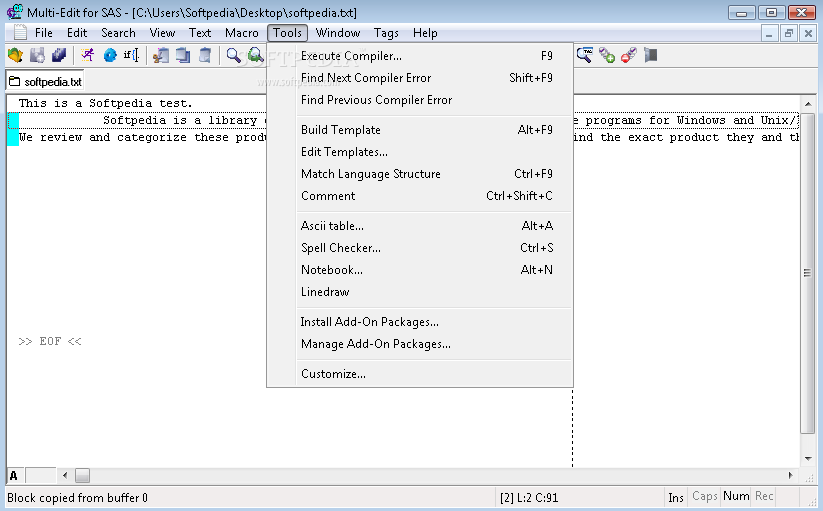Choose Build Template menu entry
This screenshot has width=823, height=511.
[x=419, y=130]
